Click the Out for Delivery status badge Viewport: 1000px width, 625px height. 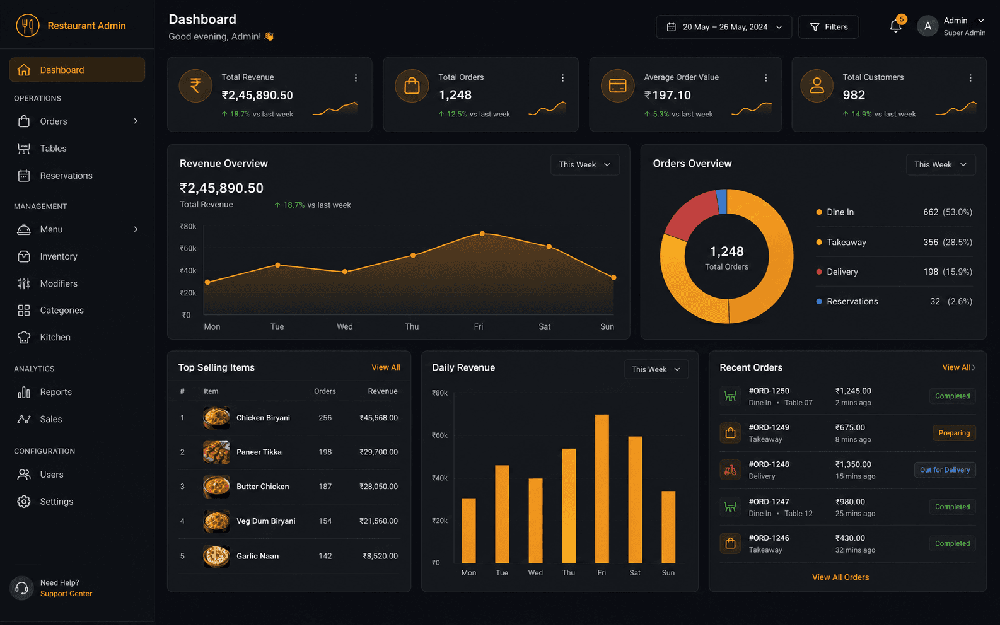[x=945, y=470]
